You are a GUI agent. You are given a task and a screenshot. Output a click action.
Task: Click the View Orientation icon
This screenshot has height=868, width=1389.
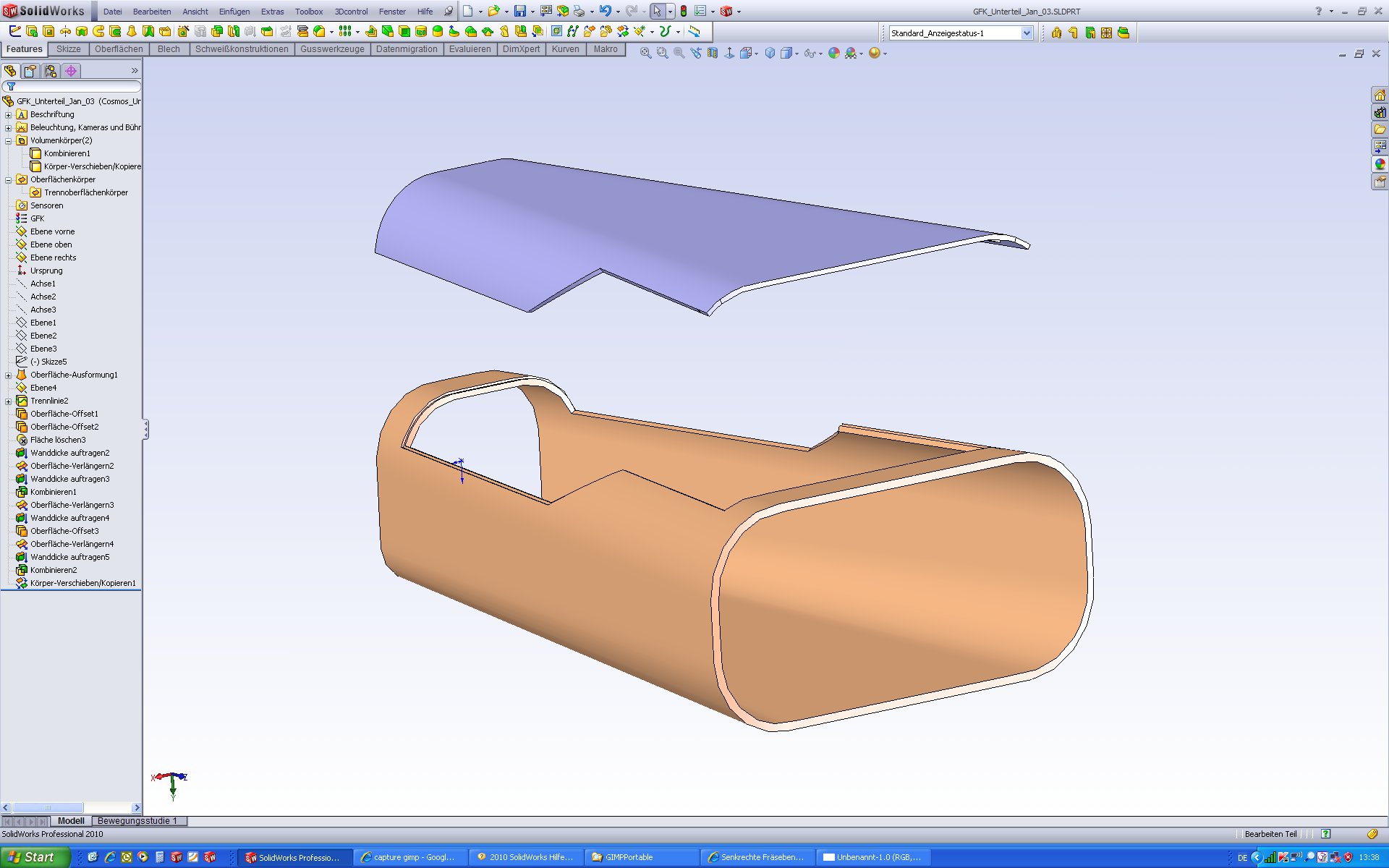[x=746, y=53]
